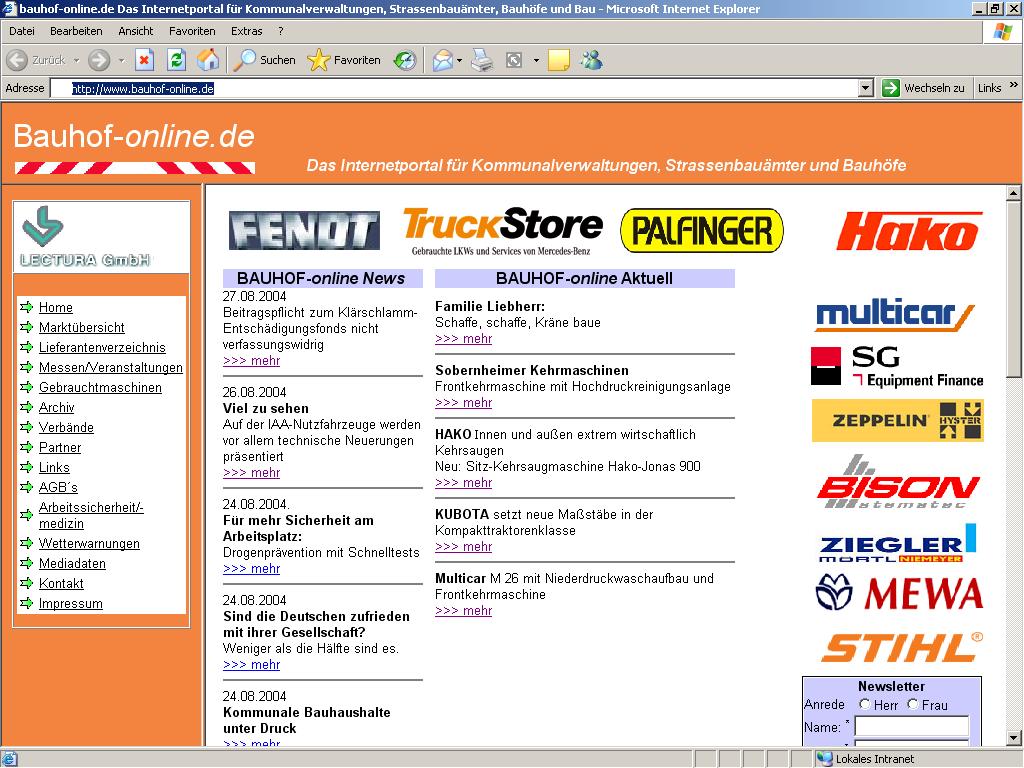Read more on Viel zu sehen article
1024x768 pixels.
[x=251, y=472]
